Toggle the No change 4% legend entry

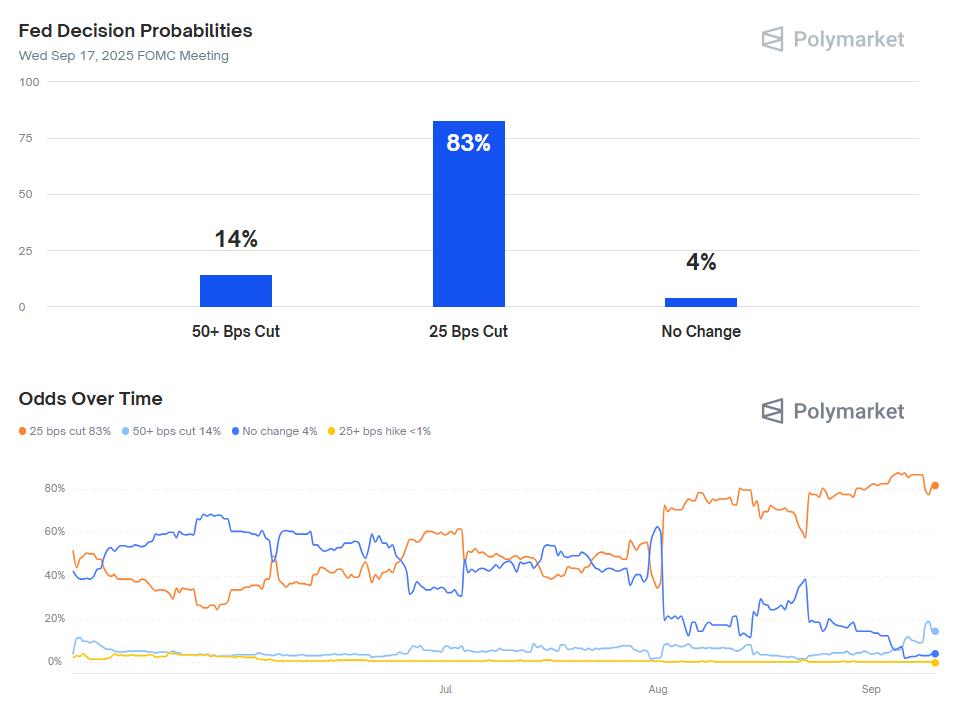[x=279, y=431]
